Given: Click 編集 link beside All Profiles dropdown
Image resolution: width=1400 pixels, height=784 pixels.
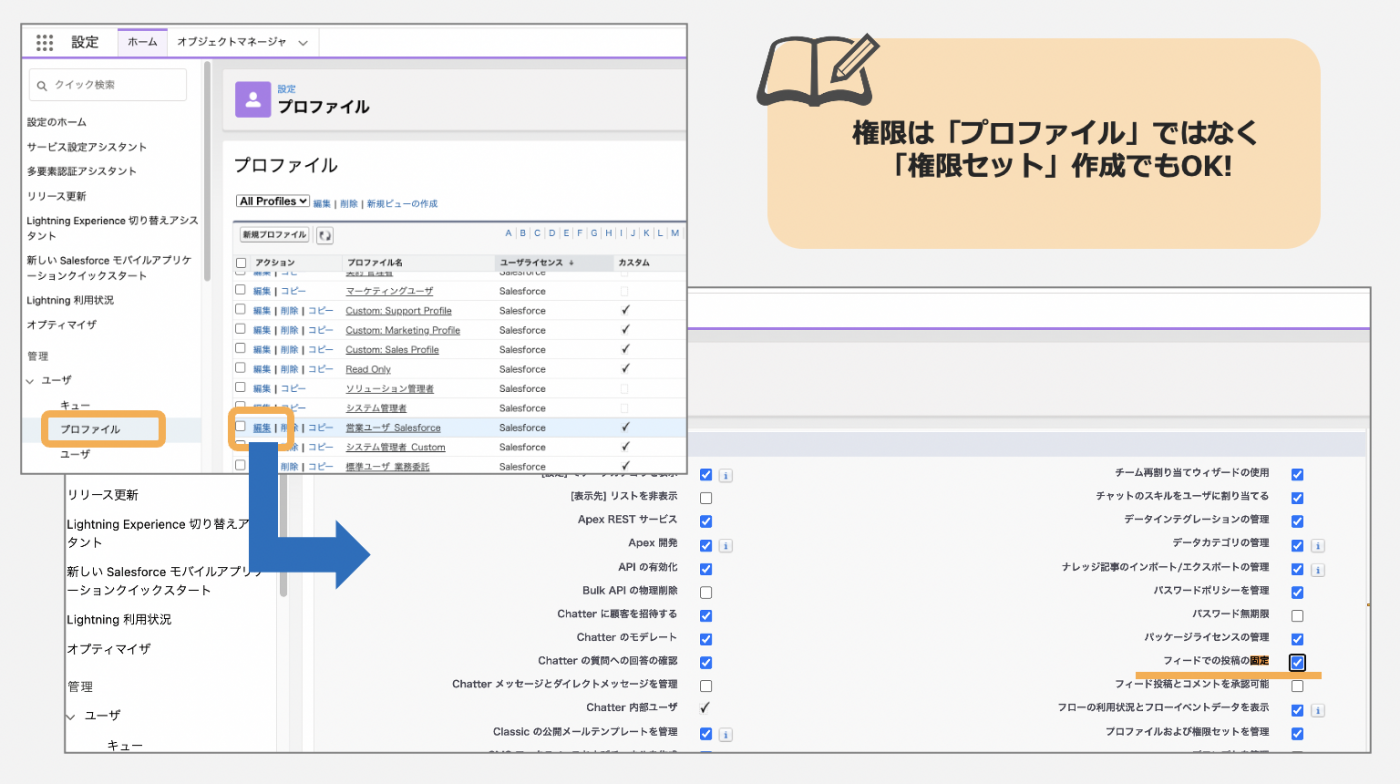Looking at the screenshot, I should (x=322, y=203).
